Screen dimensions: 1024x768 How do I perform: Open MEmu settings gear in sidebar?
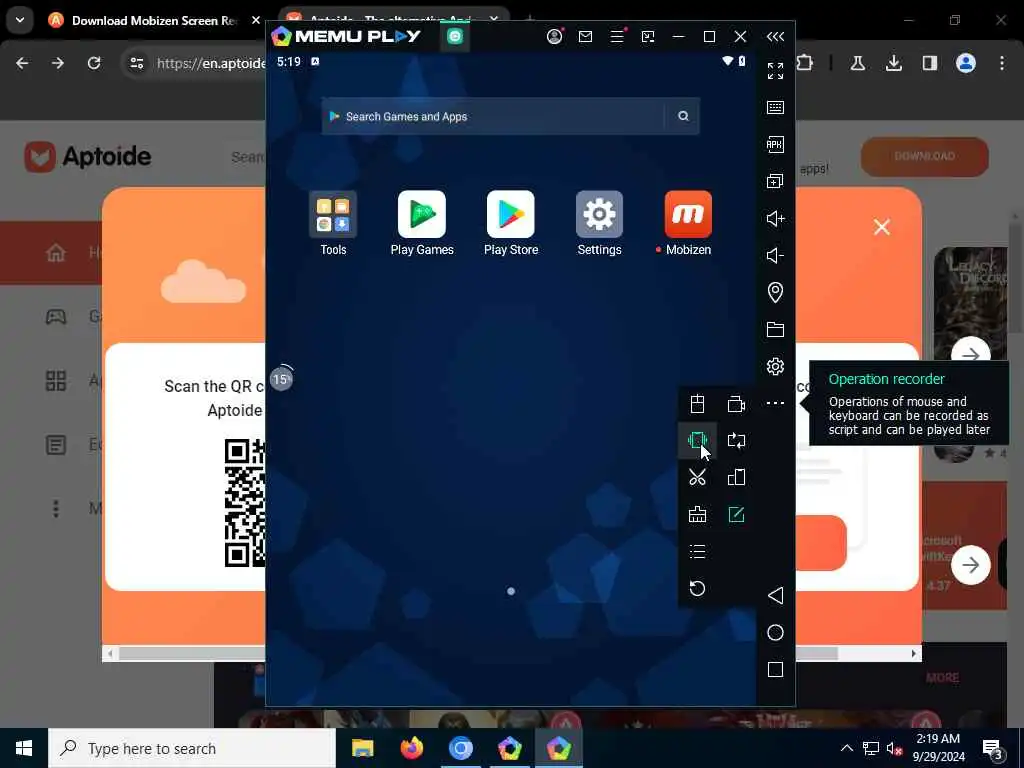(x=775, y=366)
